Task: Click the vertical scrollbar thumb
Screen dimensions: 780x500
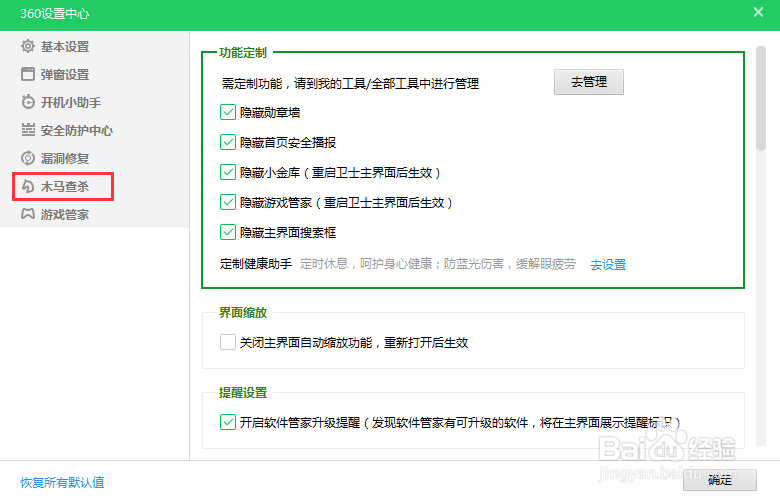Action: point(761,98)
